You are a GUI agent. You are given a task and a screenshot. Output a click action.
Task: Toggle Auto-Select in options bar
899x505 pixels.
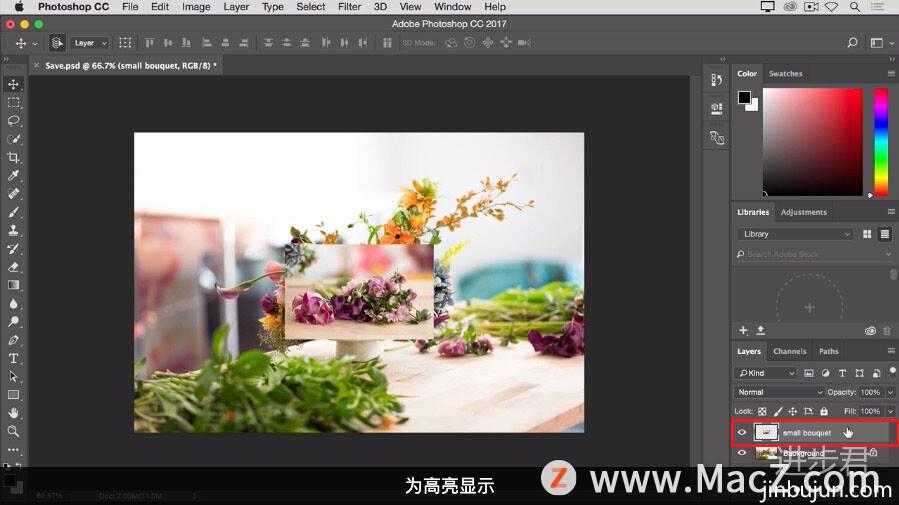57,42
